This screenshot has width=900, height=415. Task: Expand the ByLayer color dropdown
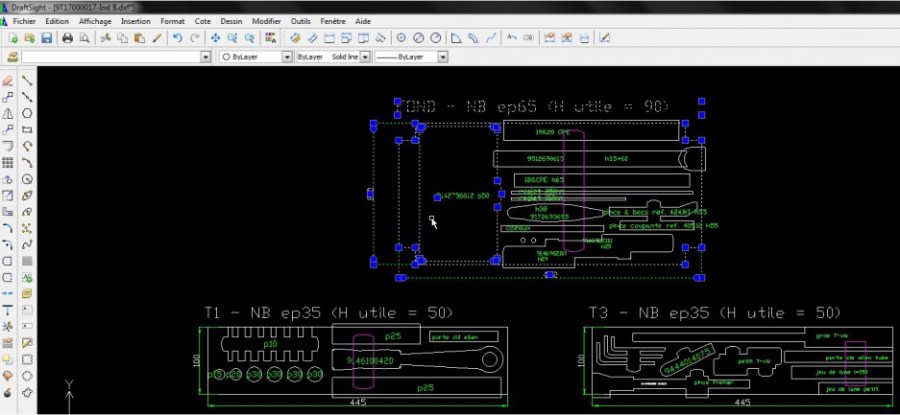tap(285, 57)
